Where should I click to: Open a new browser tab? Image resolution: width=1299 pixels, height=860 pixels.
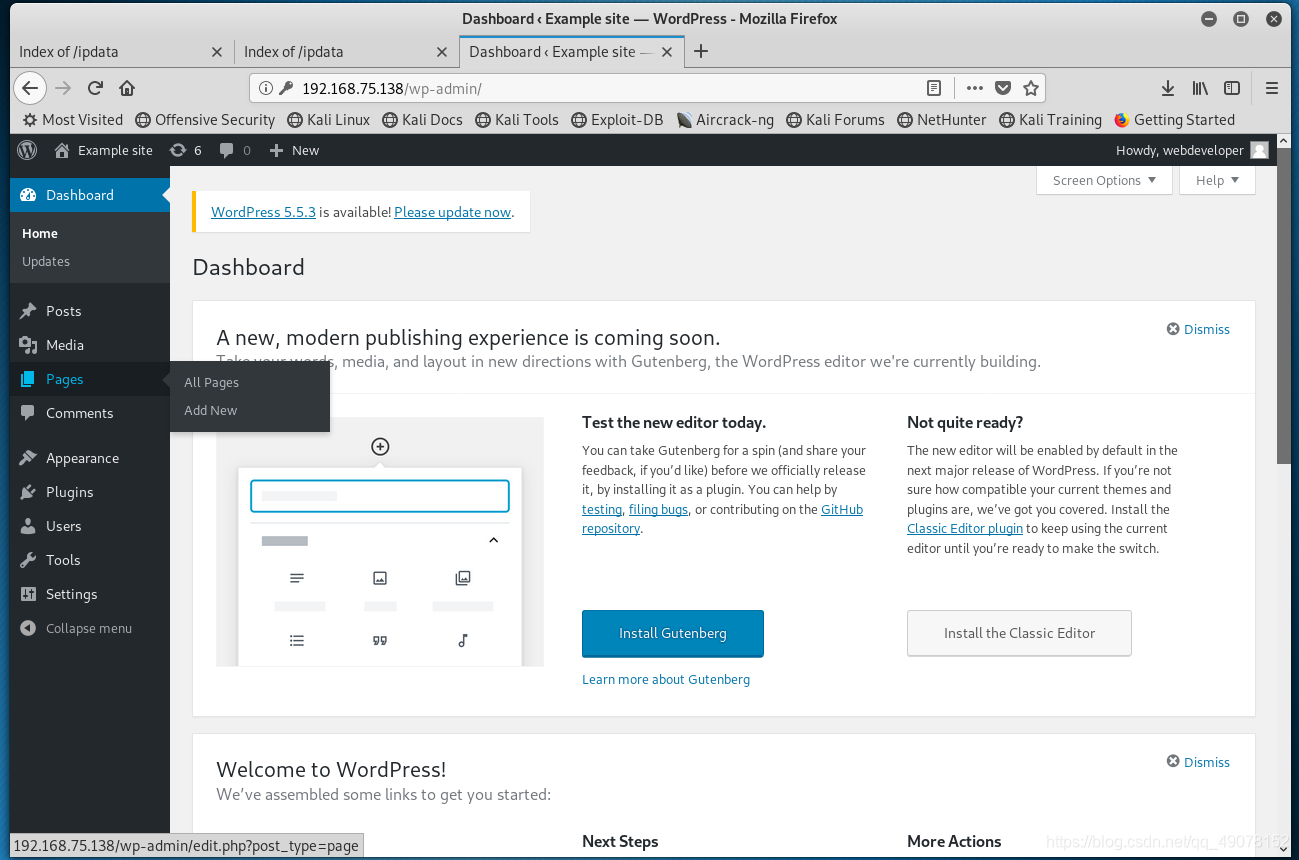click(x=701, y=51)
